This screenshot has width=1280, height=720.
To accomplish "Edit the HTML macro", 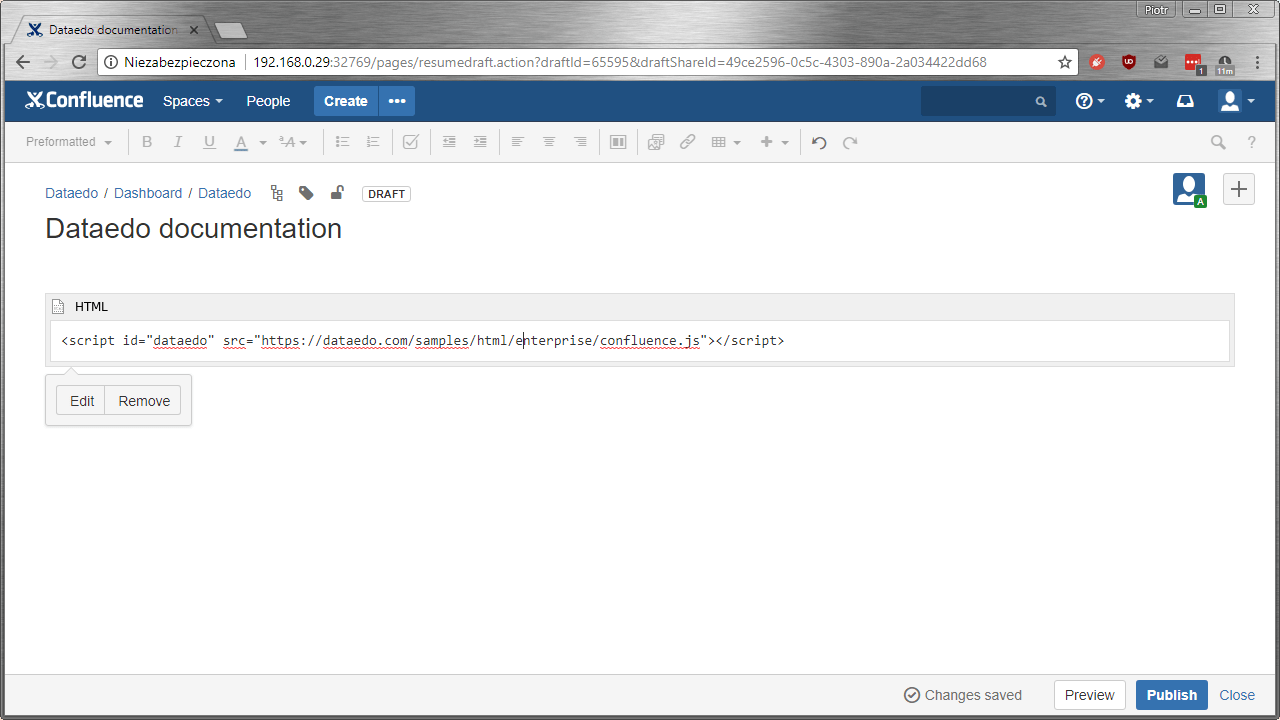I will point(80,400).
